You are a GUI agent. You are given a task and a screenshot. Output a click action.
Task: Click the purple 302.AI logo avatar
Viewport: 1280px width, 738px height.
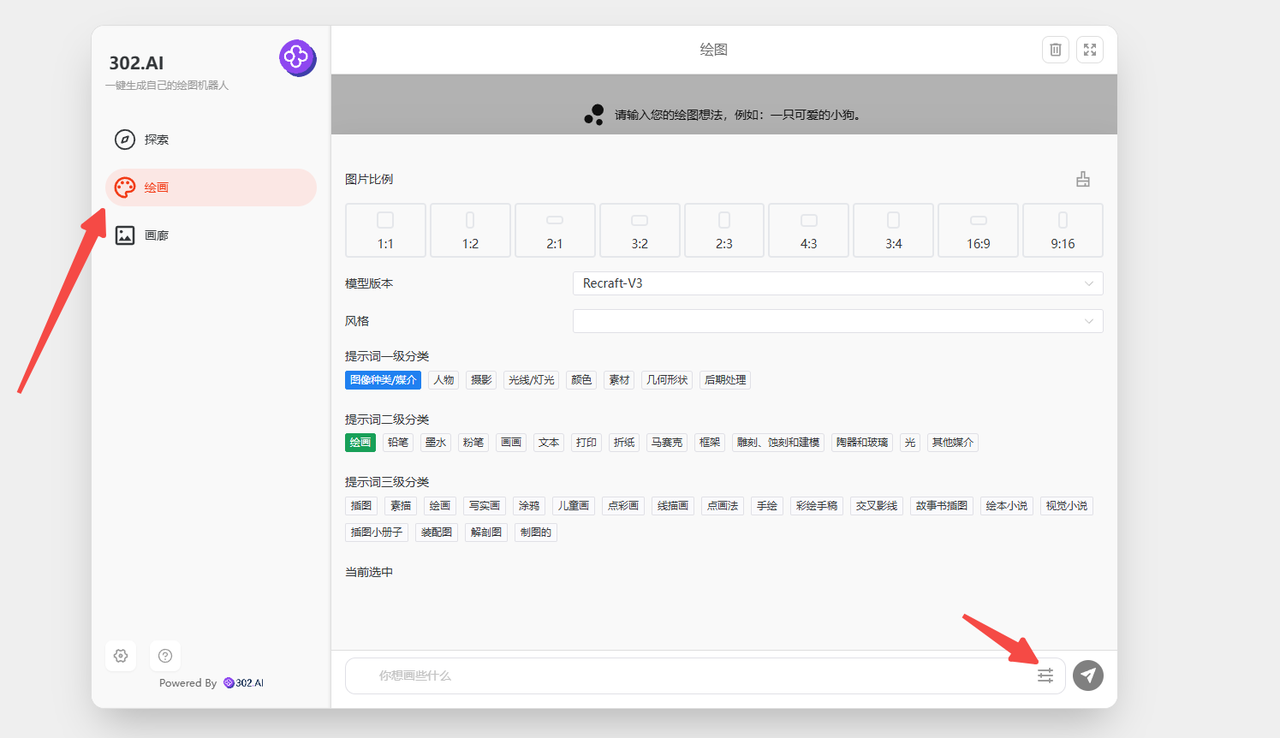297,58
